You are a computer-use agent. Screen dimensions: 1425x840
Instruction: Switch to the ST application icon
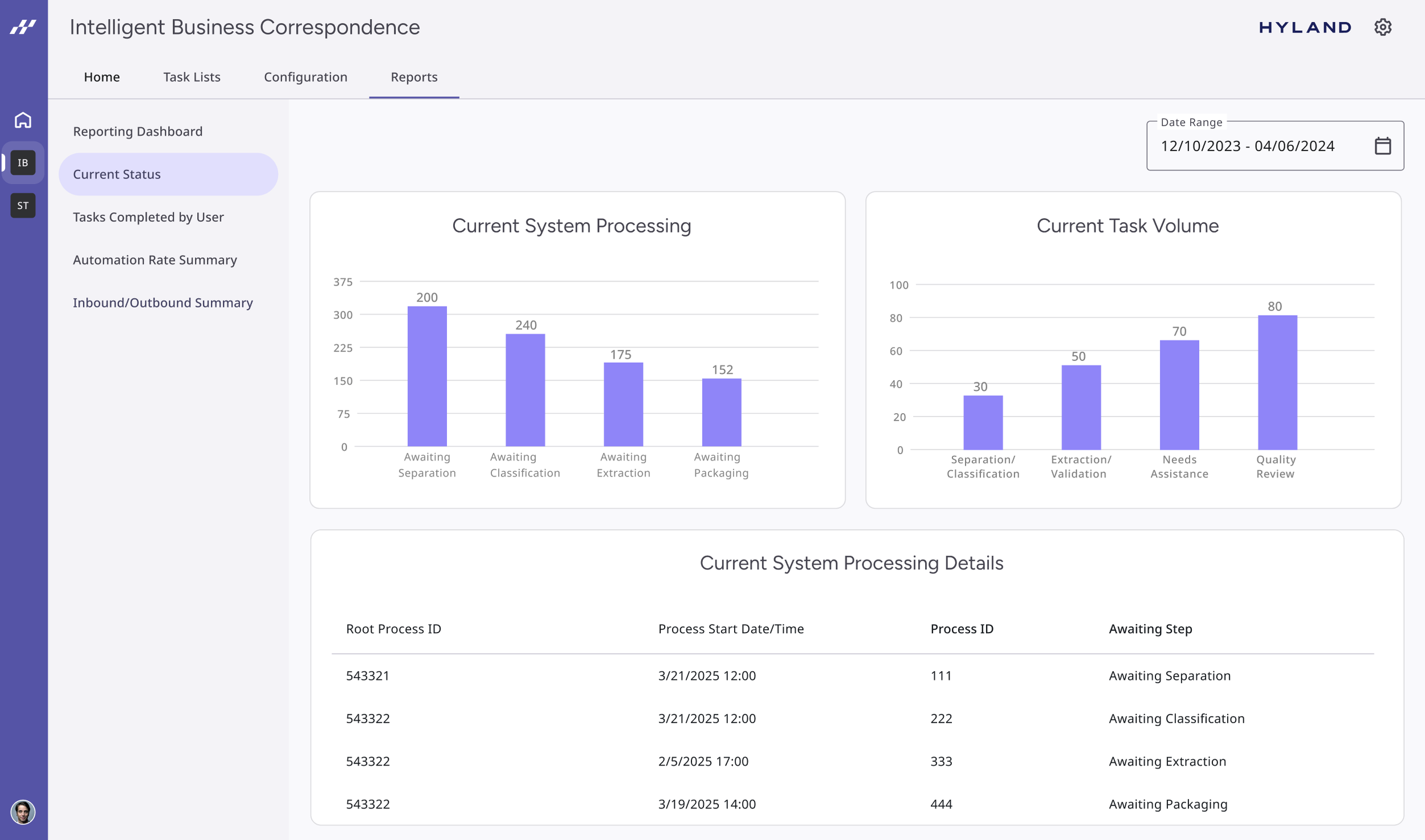pyautogui.click(x=23, y=206)
